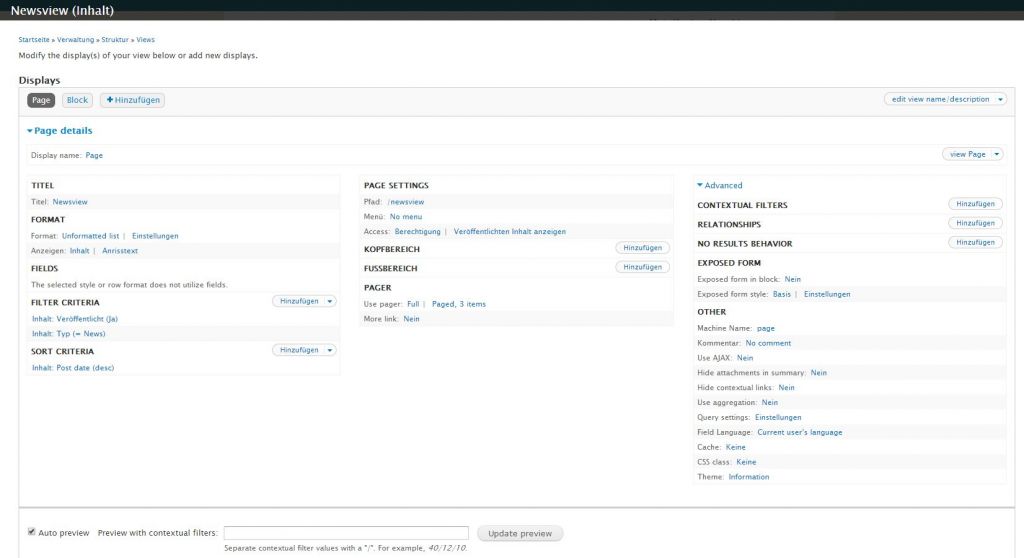The width and height of the screenshot is (1024, 558).
Task: Add a Fussbereich footer via Hinzufügen
Action: [x=642, y=267]
